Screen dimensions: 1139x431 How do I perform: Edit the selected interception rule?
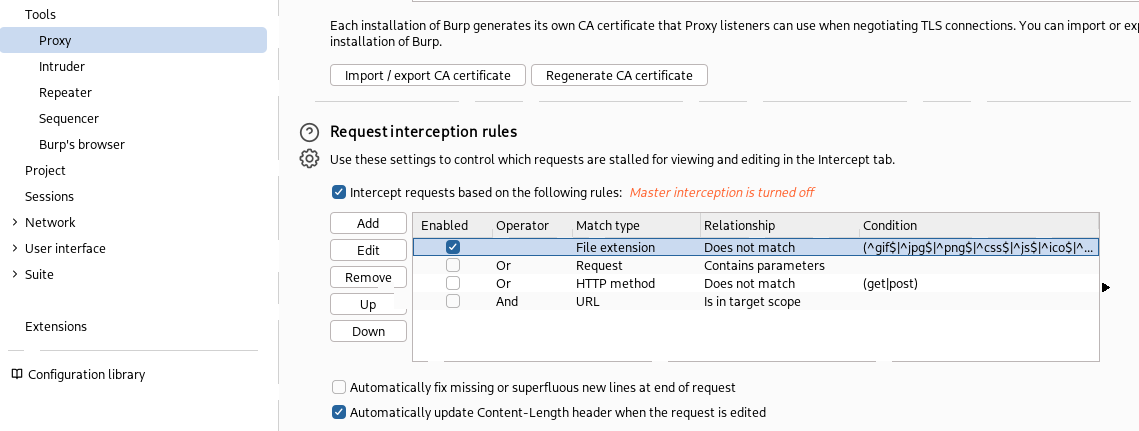(368, 251)
